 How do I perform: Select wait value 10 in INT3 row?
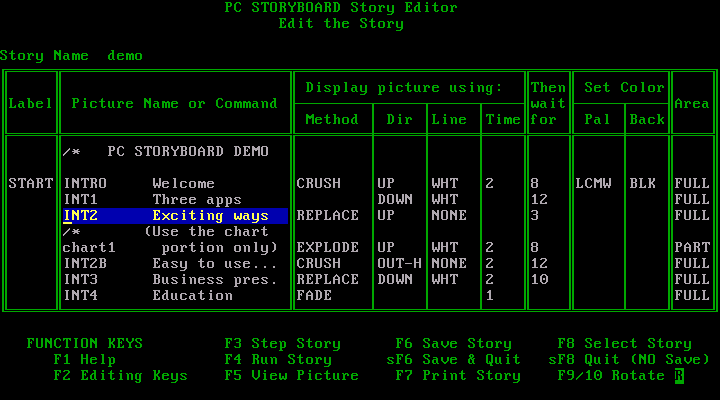(539, 280)
